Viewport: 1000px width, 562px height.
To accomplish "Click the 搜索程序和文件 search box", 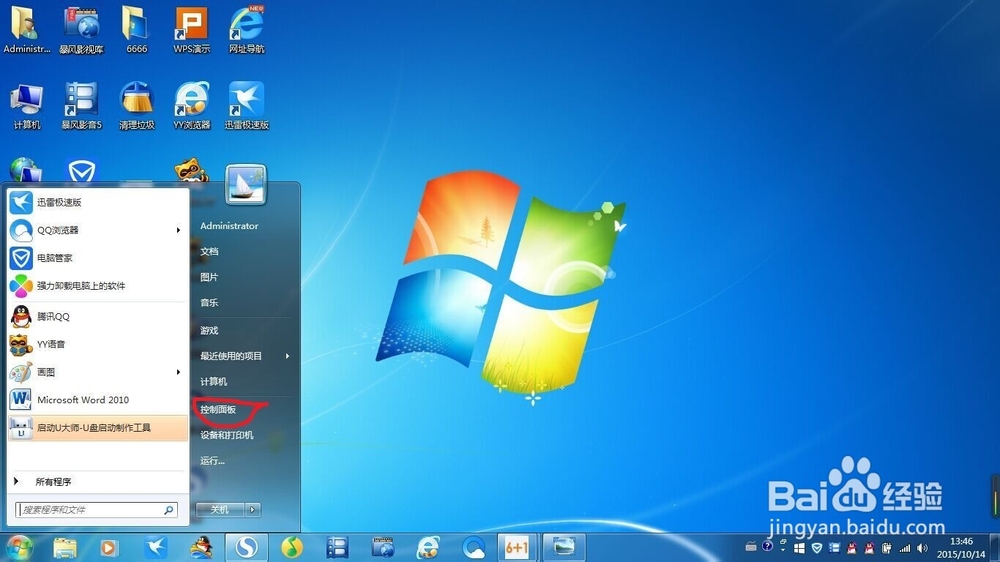I will pyautogui.click(x=96, y=510).
